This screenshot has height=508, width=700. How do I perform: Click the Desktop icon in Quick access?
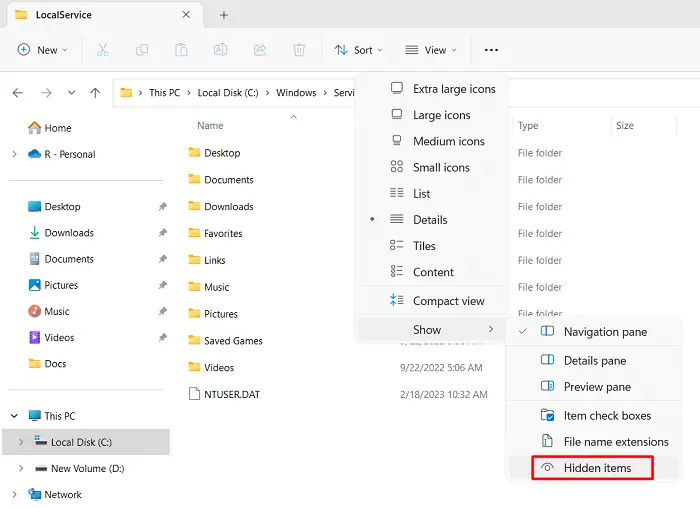point(34,207)
